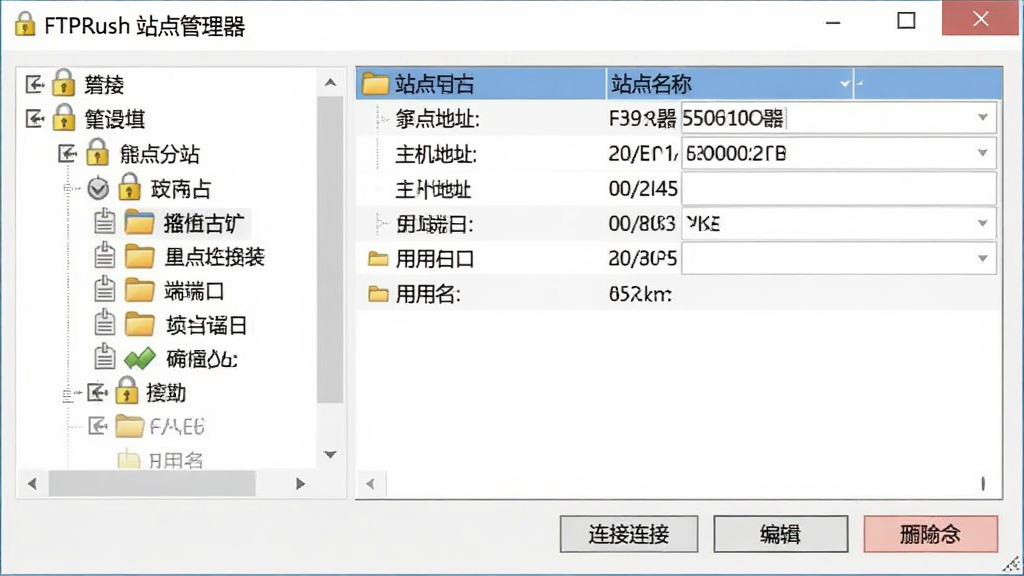Viewport: 1024px width, 576px height.
Task: Click the tree scroll up arrow
Action: [330, 82]
